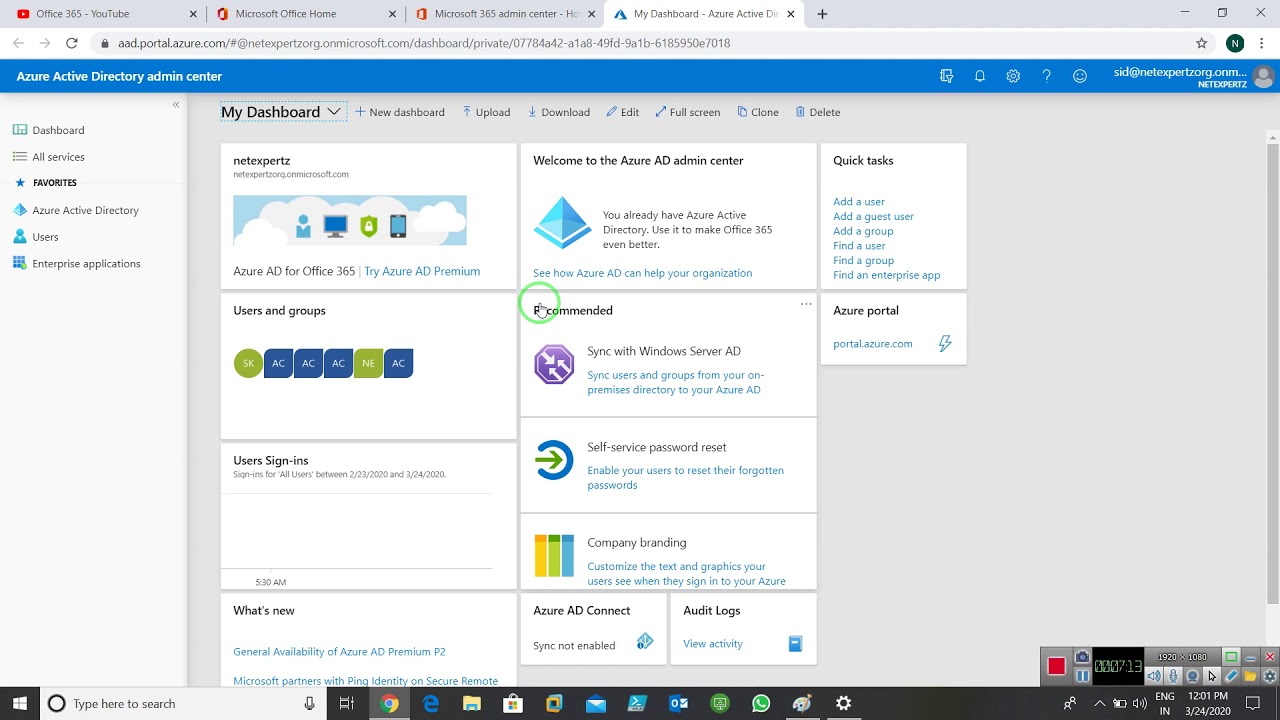Send feedback with the smiley icon

(1080, 76)
